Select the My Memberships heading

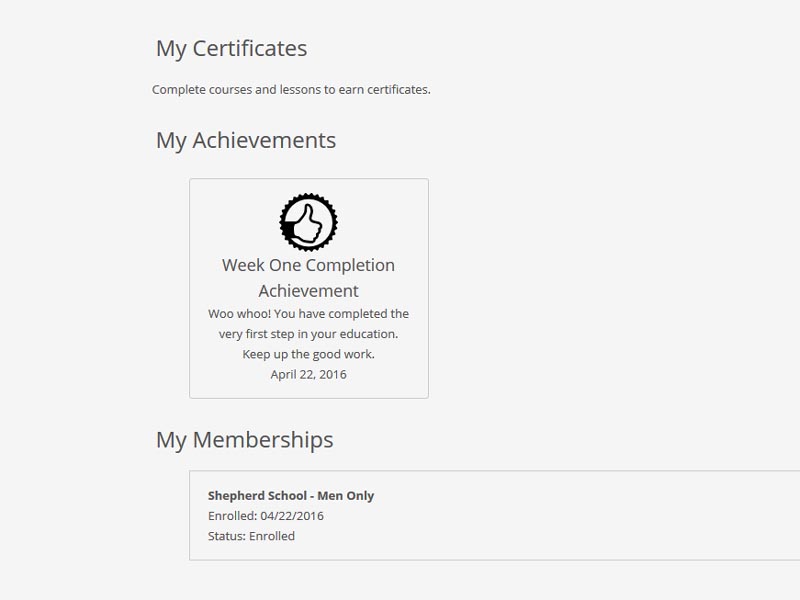[x=244, y=440]
